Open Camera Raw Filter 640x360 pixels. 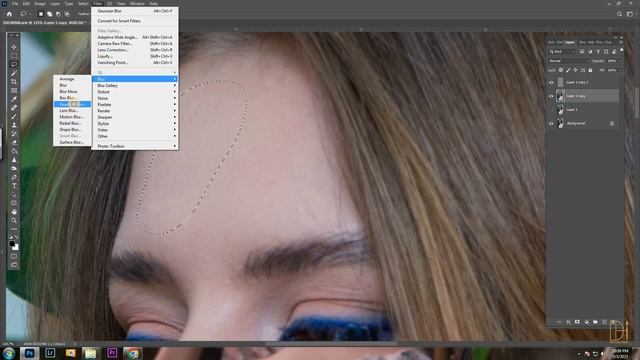[135, 43]
